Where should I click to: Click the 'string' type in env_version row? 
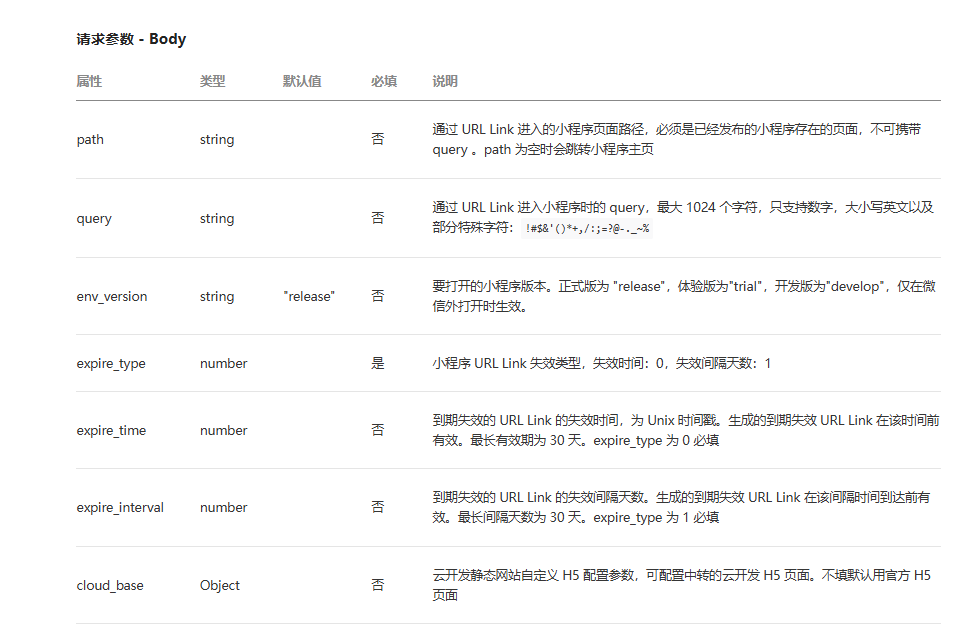[x=217, y=296]
